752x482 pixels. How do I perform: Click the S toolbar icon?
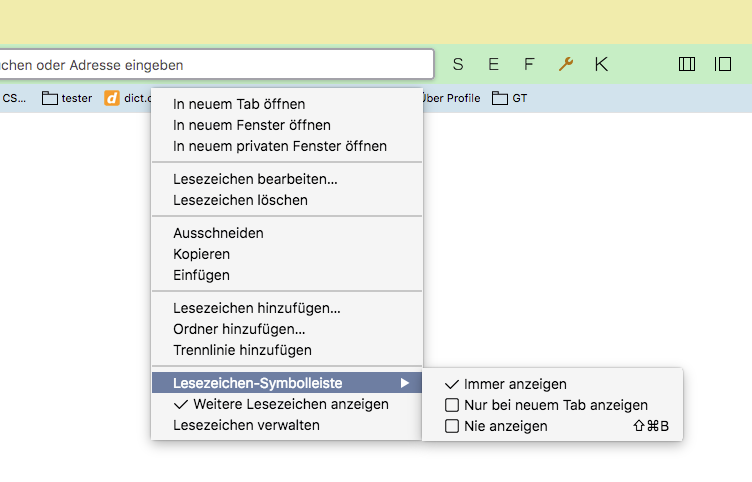[458, 64]
